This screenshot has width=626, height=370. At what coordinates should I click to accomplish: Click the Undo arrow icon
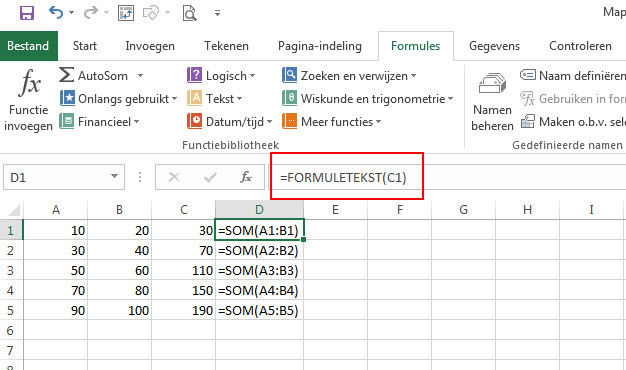coord(55,13)
